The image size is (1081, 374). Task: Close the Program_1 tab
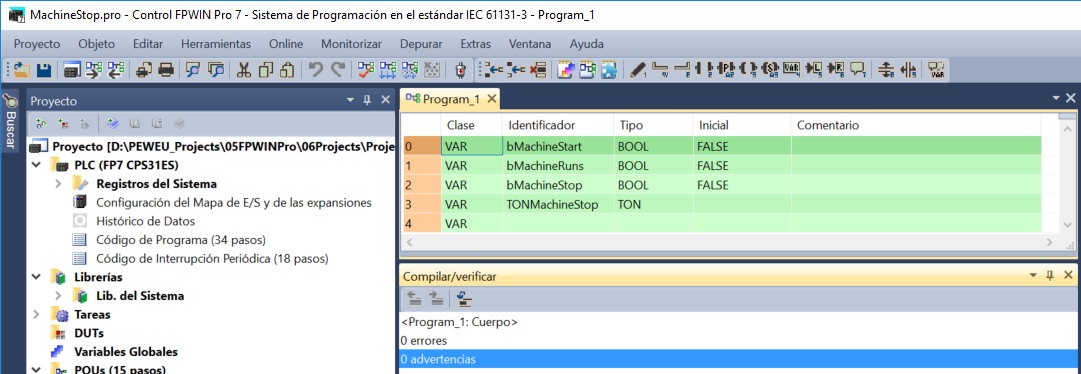point(492,99)
